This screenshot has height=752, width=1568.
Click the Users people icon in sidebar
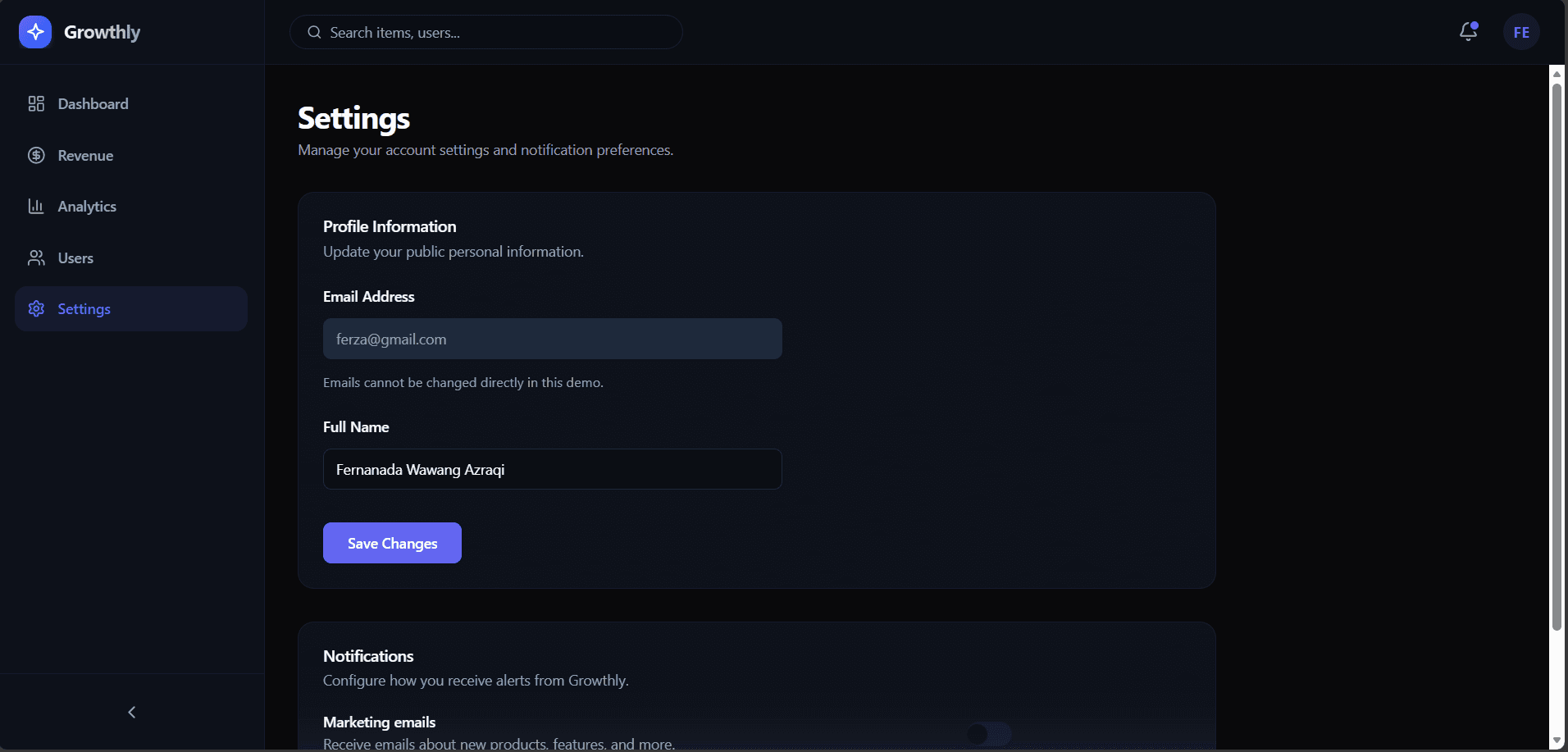(36, 258)
